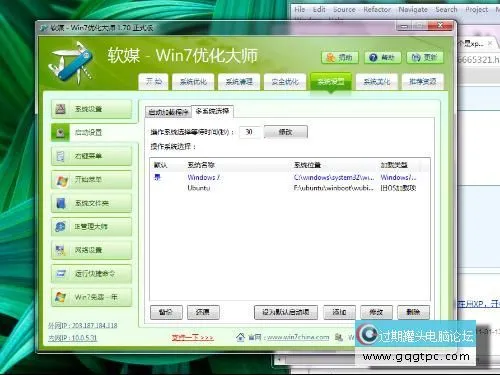The height and width of the screenshot is (375, 500).
Task: Click the 还原 restore button
Action: coord(203,312)
